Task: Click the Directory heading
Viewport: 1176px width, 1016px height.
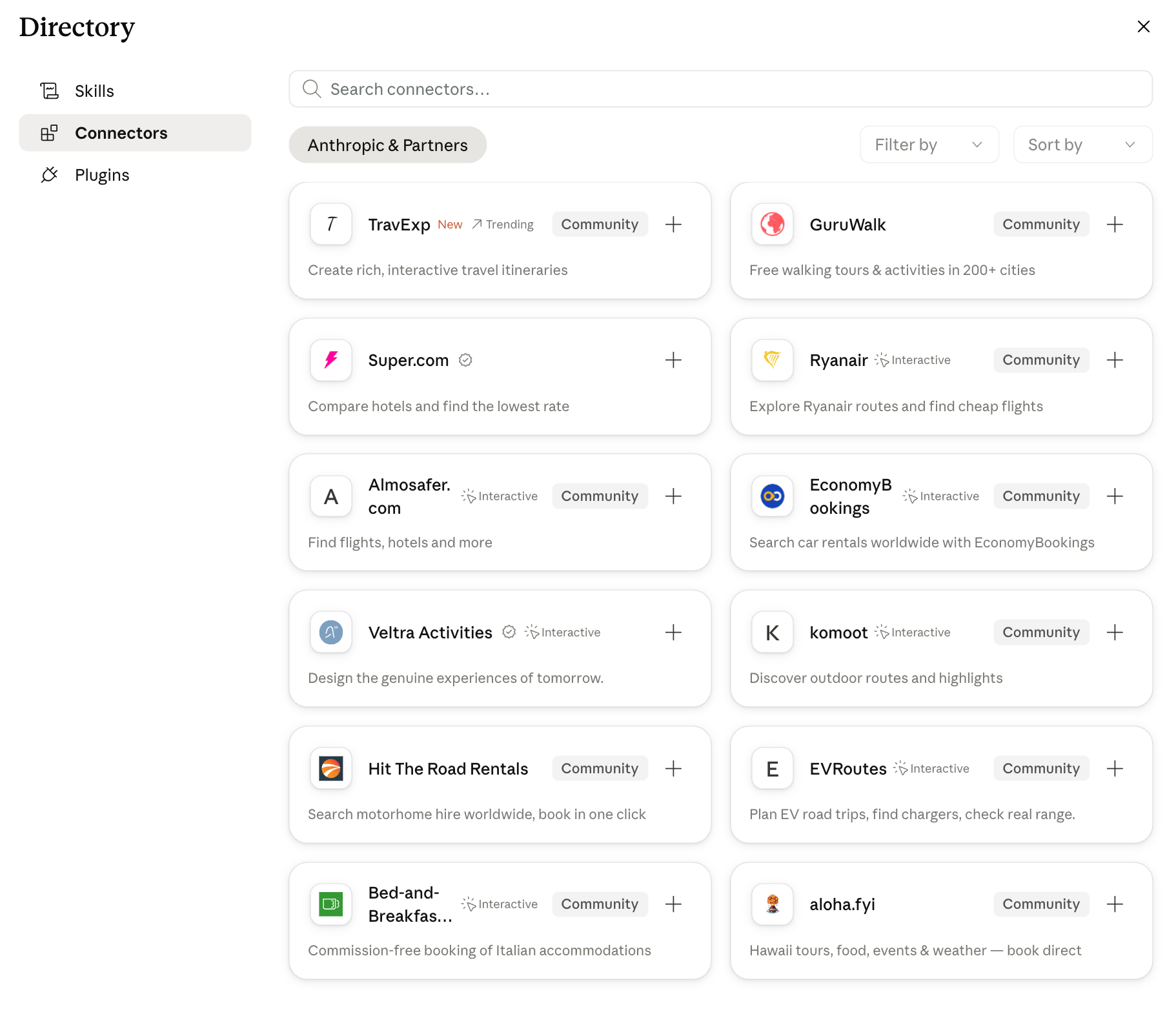Action: tap(77, 27)
